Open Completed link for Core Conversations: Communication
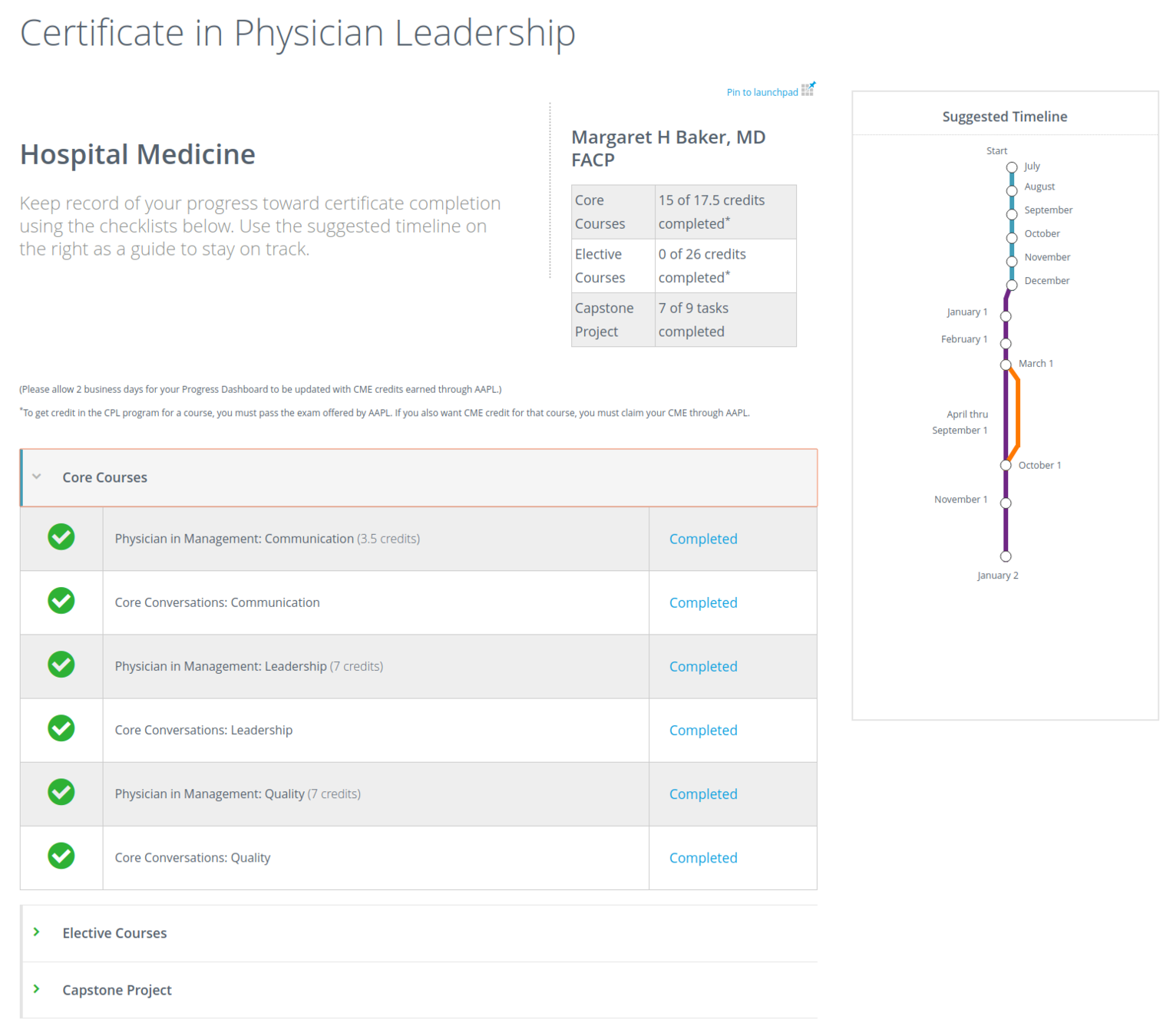 pyautogui.click(x=703, y=602)
